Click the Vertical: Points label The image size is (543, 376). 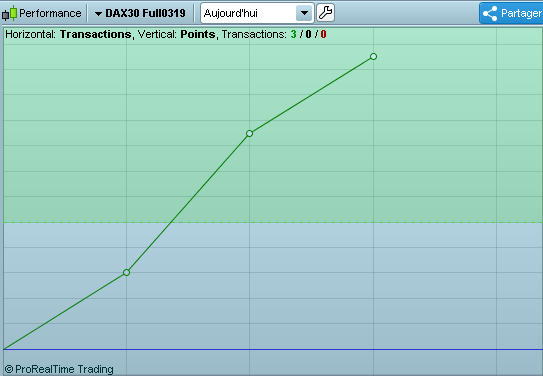[x=178, y=34]
